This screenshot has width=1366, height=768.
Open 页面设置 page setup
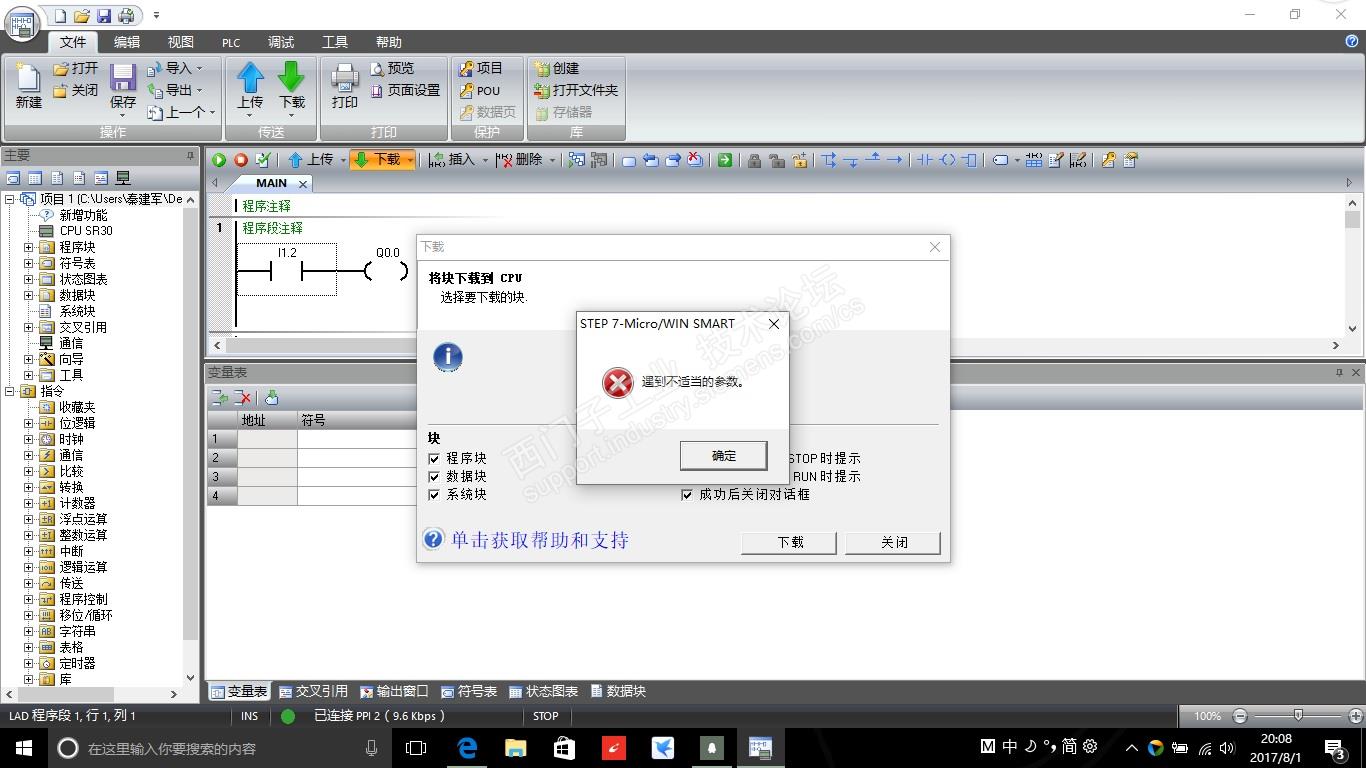[405, 90]
